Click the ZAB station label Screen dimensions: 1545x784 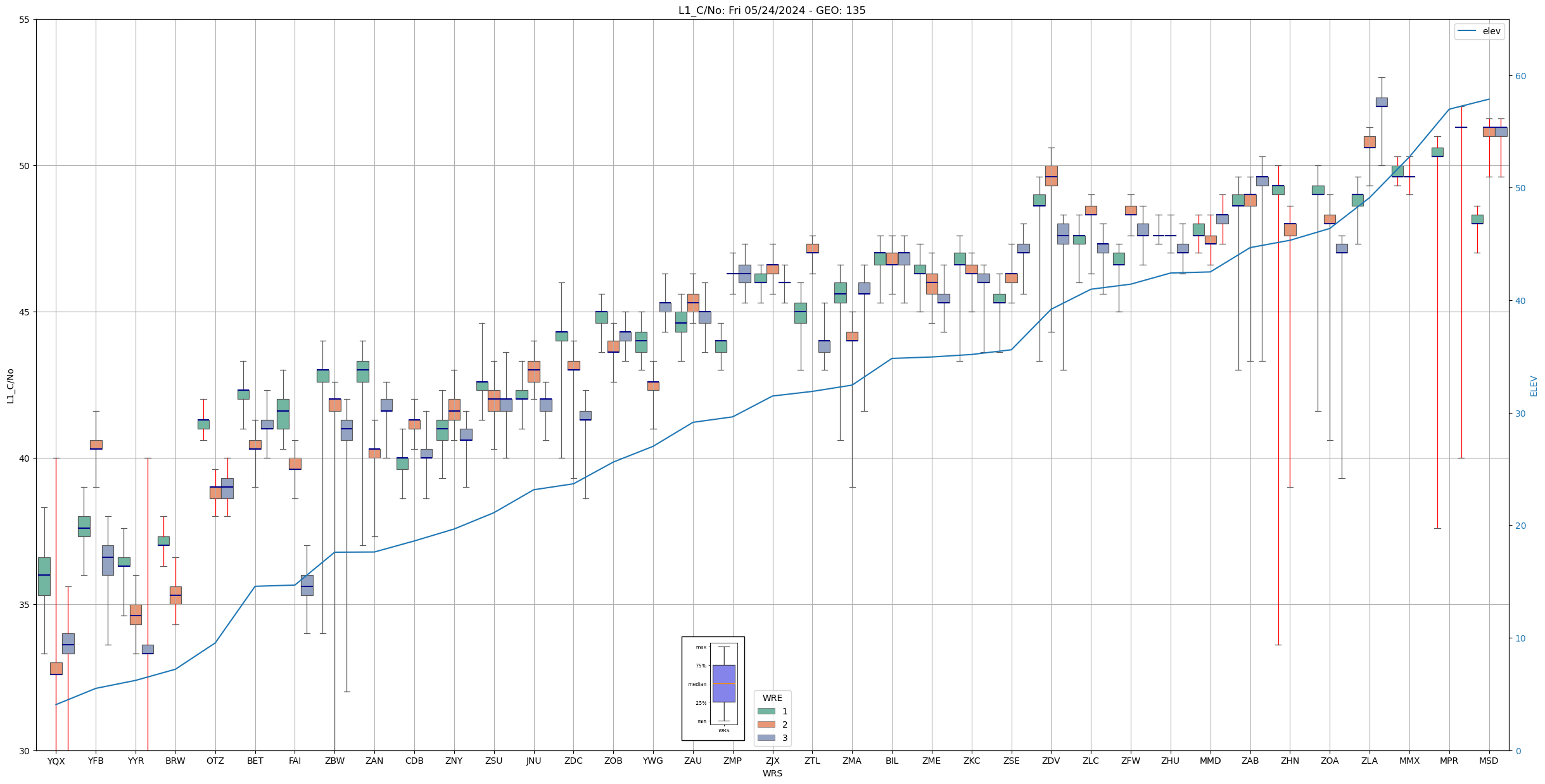pos(1250,761)
